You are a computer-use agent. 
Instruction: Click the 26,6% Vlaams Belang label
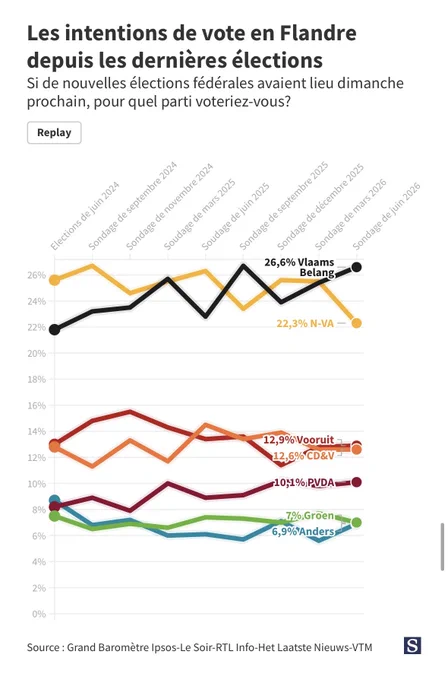300,267
